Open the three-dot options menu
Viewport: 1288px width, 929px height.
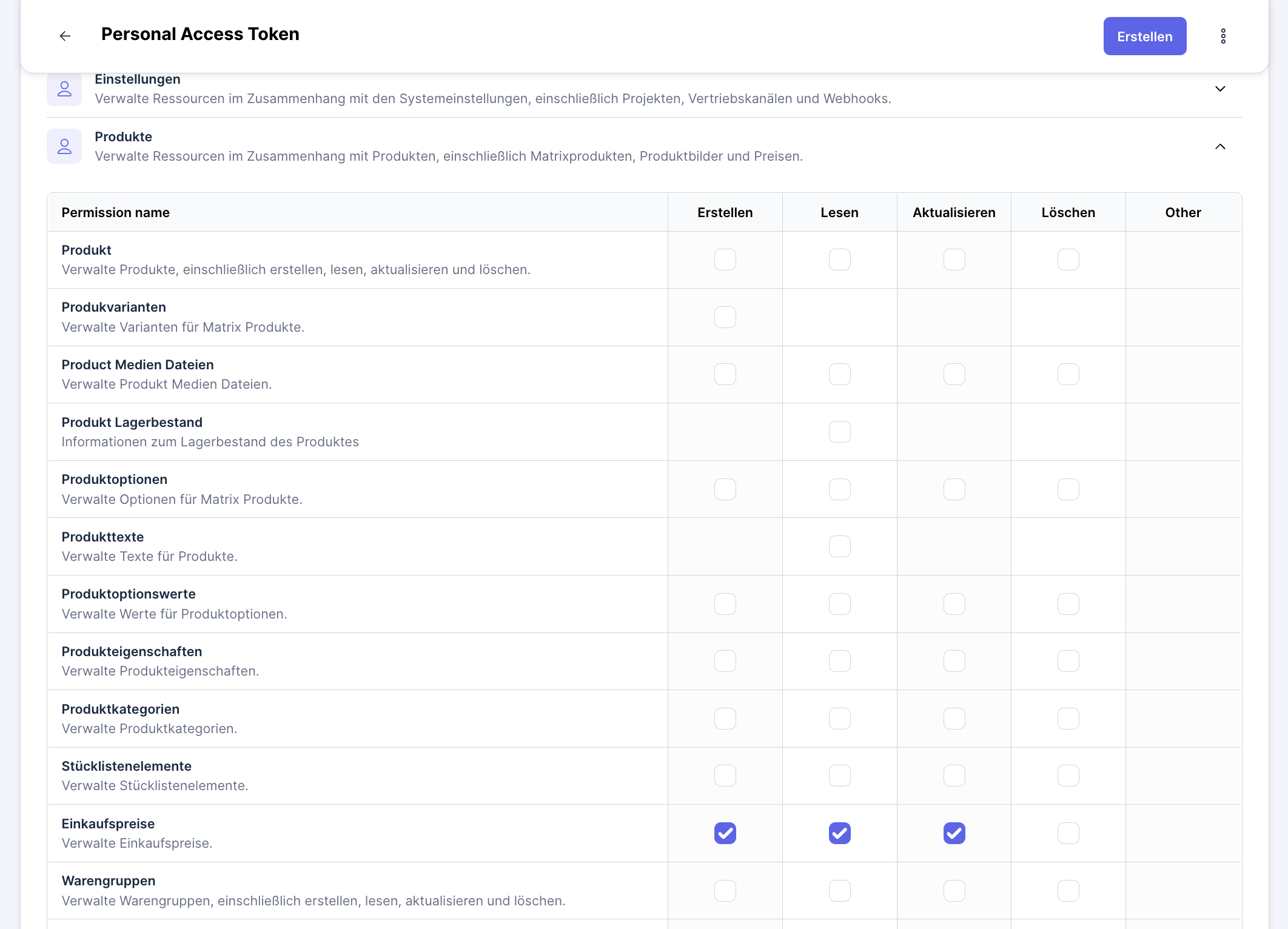click(x=1223, y=36)
